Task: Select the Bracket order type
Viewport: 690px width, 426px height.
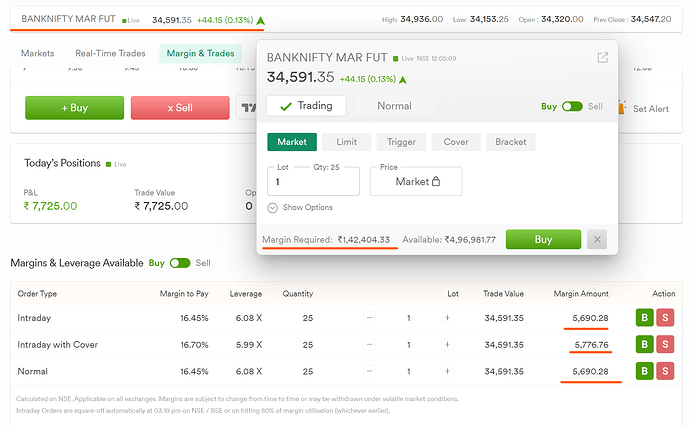Action: 510,142
